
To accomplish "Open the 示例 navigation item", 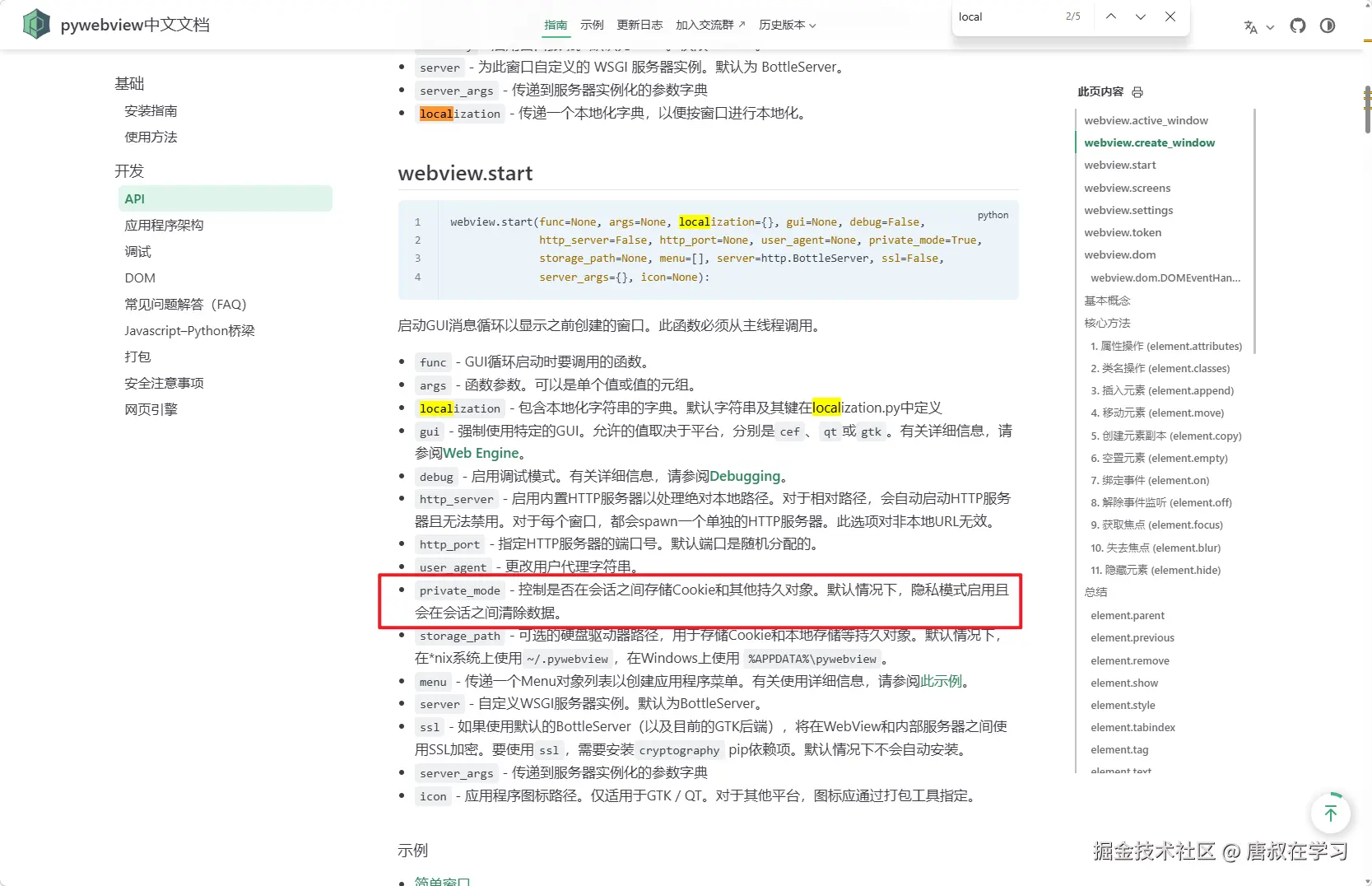I will coord(592,25).
